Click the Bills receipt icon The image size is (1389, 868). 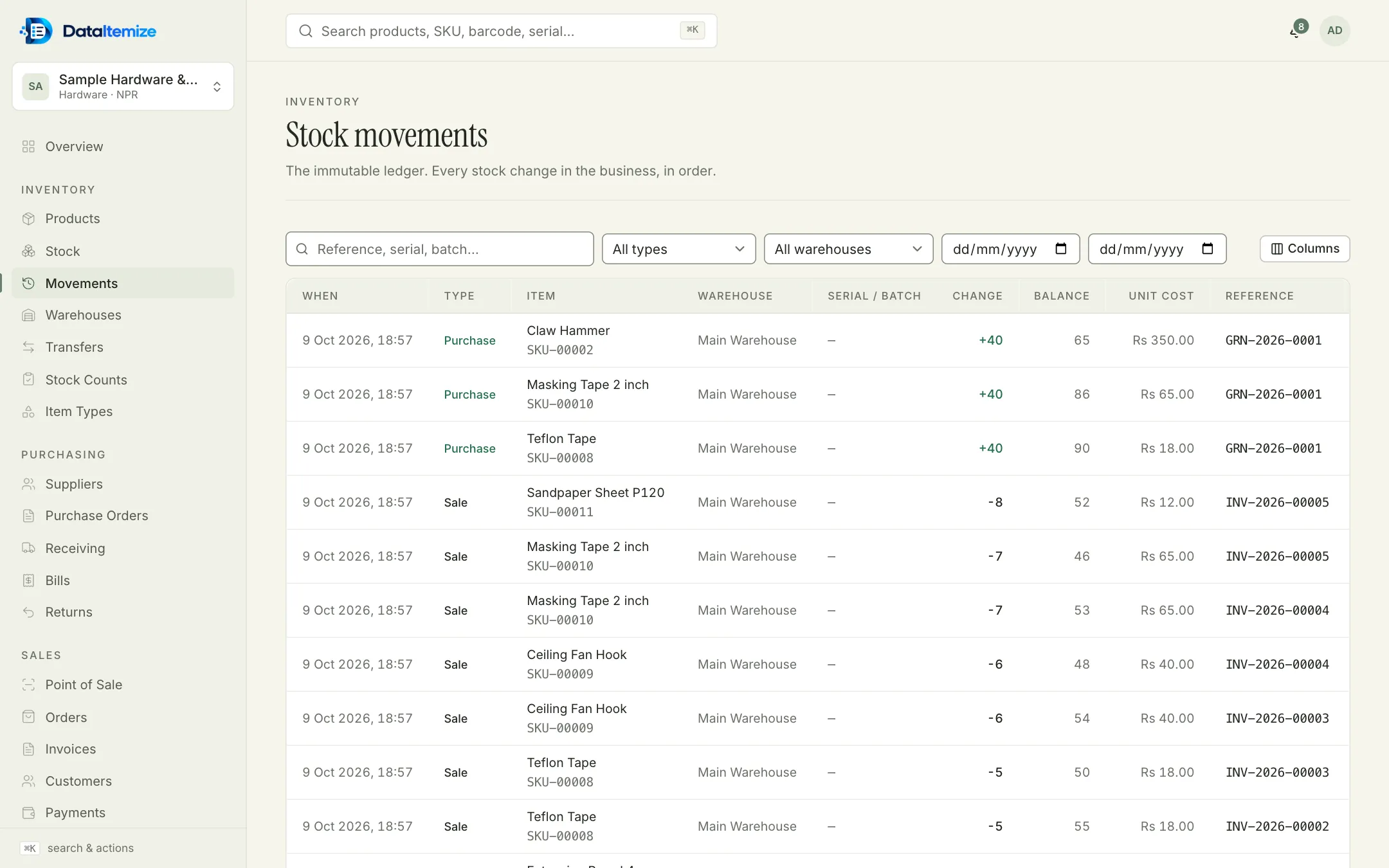(x=28, y=581)
